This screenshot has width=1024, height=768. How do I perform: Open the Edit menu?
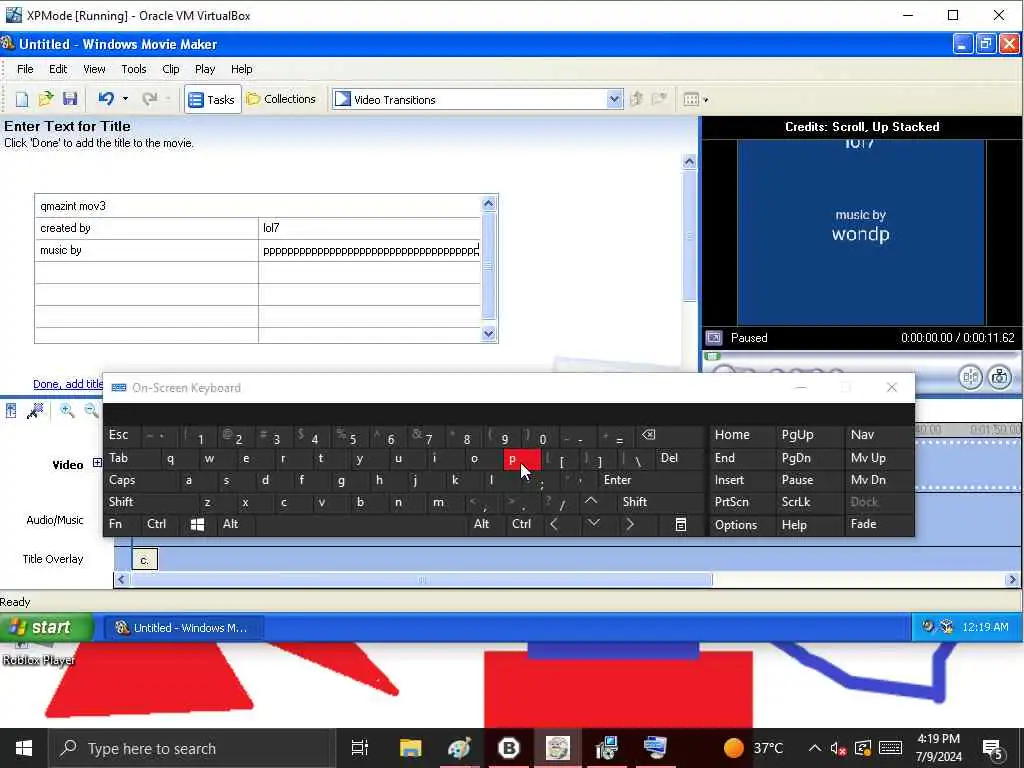point(58,69)
